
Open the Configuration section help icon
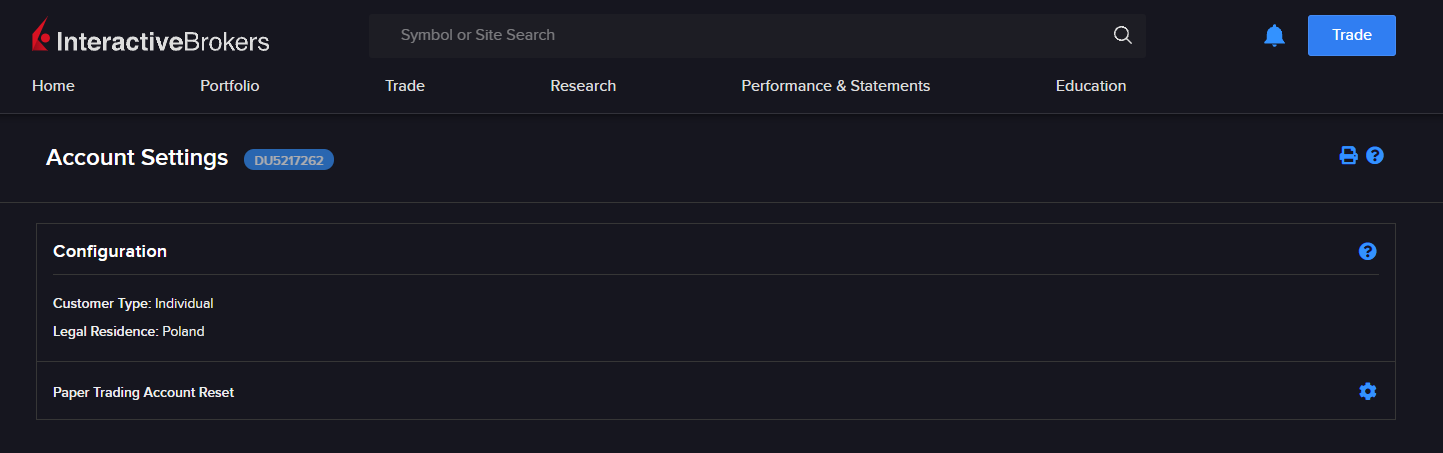(x=1367, y=251)
